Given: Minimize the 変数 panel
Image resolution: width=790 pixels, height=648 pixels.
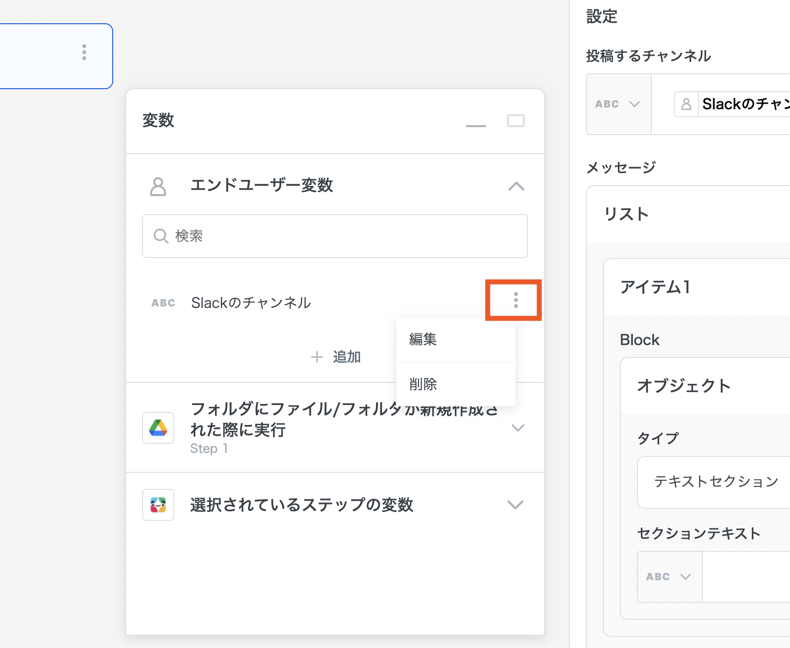Looking at the screenshot, I should (476, 122).
